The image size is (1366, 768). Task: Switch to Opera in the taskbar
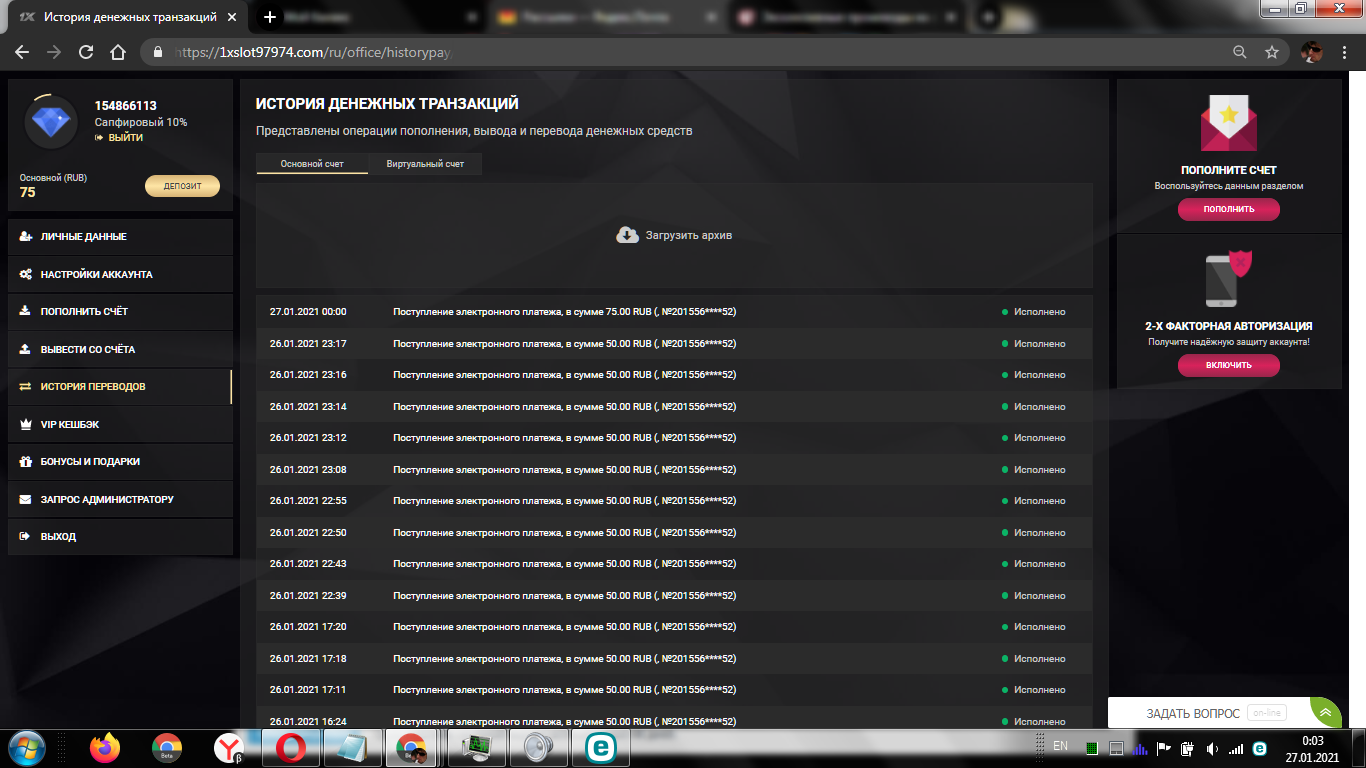point(291,748)
